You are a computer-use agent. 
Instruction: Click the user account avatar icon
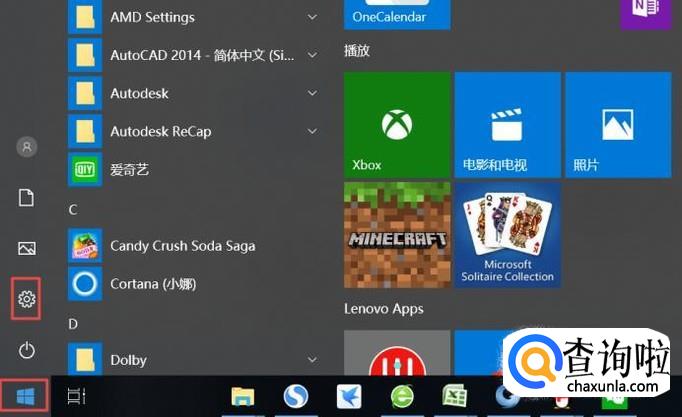pyautogui.click(x=27, y=147)
